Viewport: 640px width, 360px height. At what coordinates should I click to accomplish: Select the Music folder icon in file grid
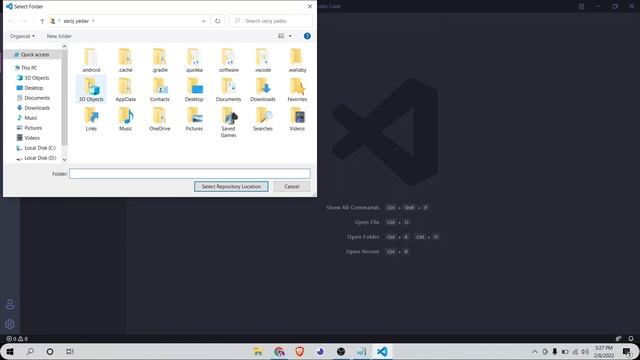[x=125, y=119]
